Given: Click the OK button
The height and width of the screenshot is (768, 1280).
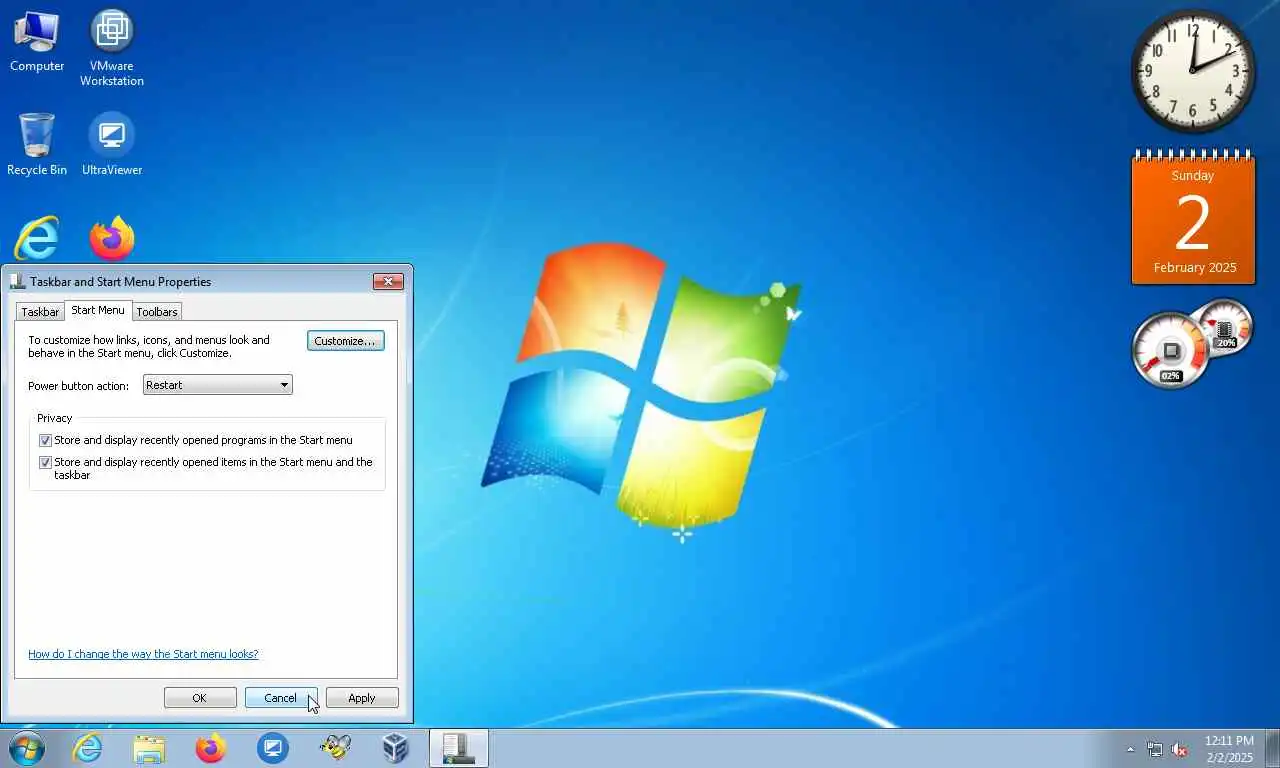Looking at the screenshot, I should click(x=200, y=698).
